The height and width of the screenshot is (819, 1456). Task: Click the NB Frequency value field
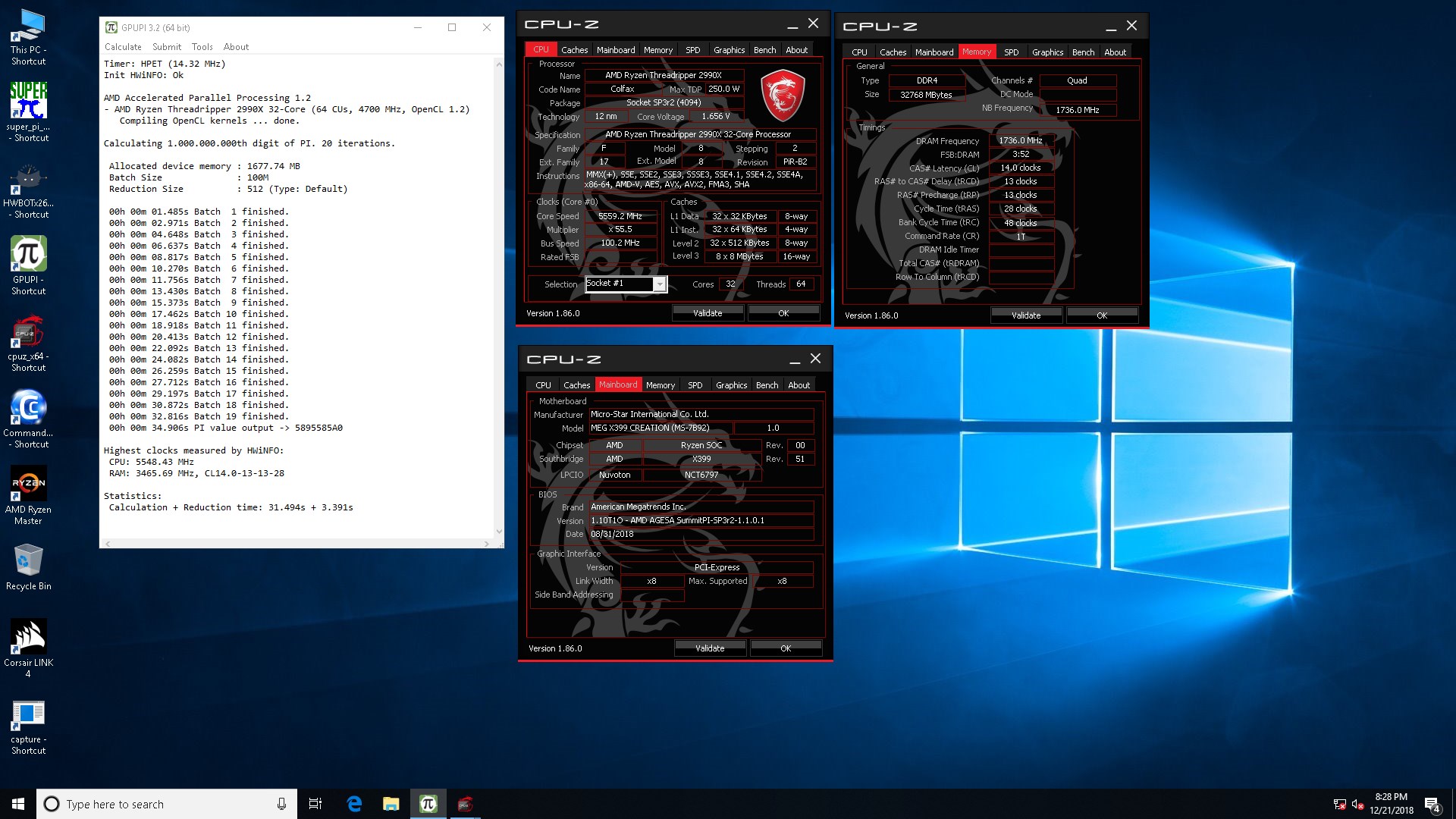(1077, 110)
